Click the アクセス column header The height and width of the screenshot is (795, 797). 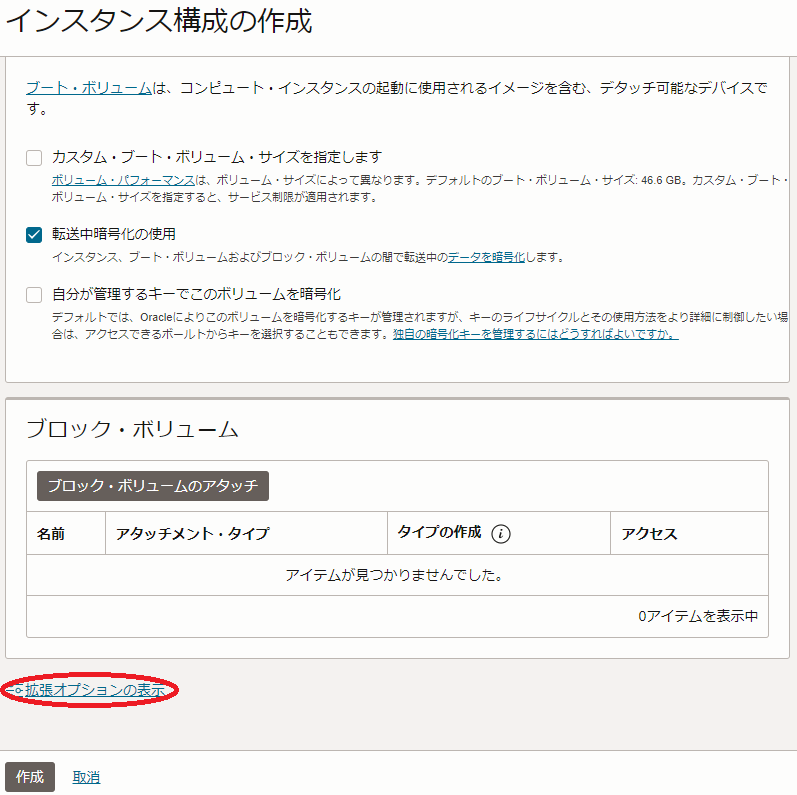click(649, 534)
